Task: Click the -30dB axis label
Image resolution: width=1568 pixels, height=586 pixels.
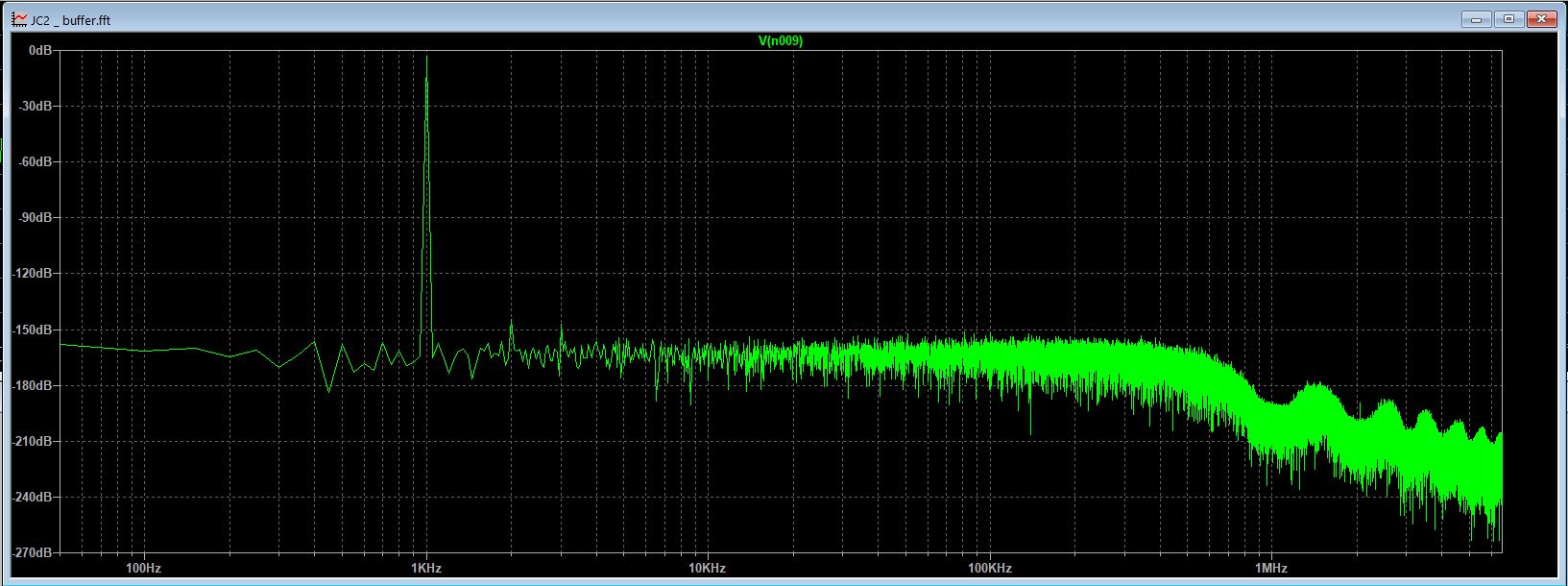Action: click(x=36, y=106)
